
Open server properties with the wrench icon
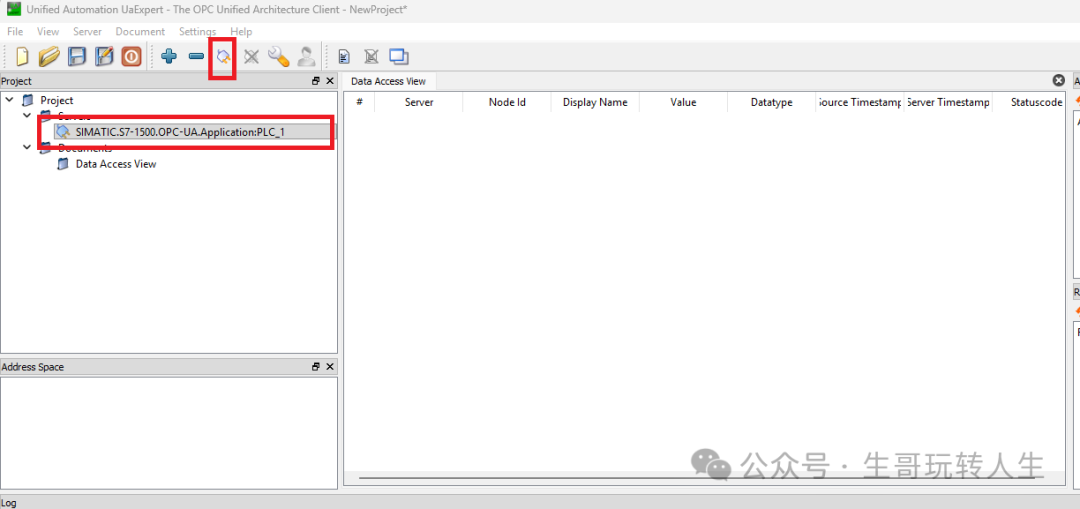[x=279, y=56]
